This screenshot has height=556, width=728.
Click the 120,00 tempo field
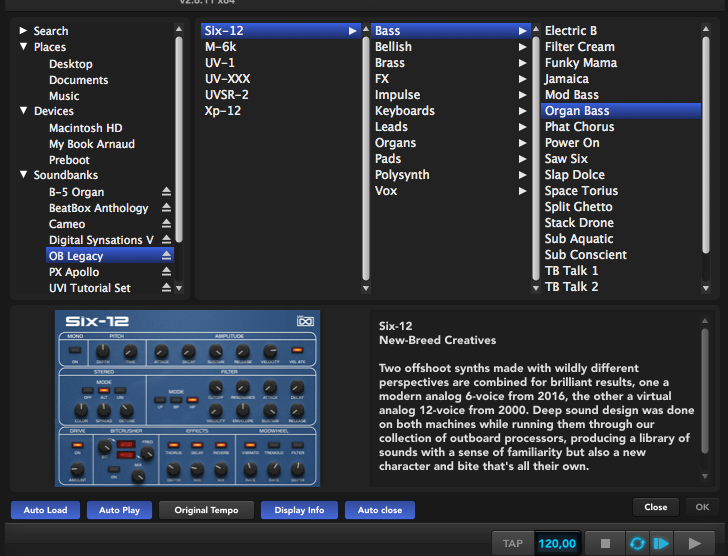pos(557,543)
